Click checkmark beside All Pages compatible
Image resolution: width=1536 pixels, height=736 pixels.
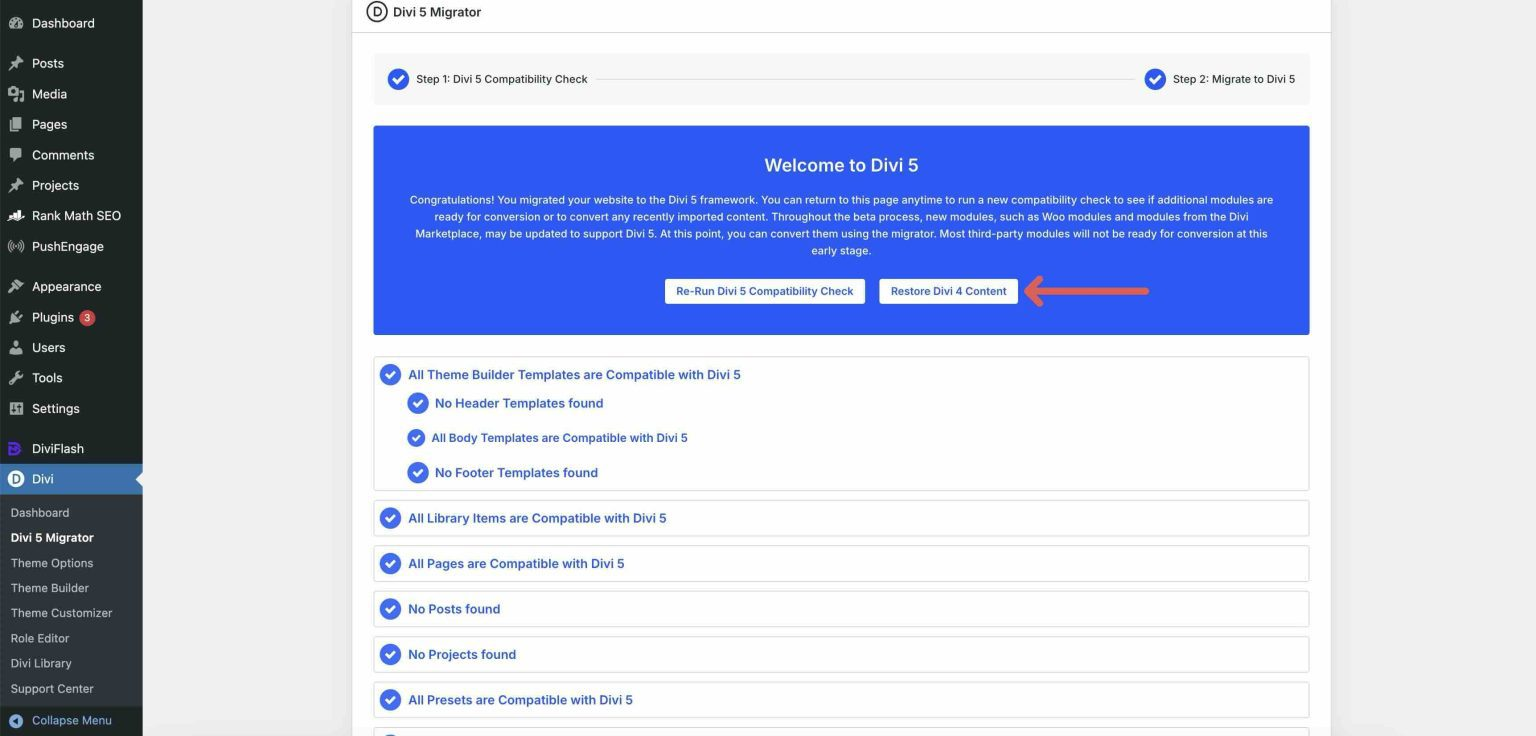click(390, 564)
